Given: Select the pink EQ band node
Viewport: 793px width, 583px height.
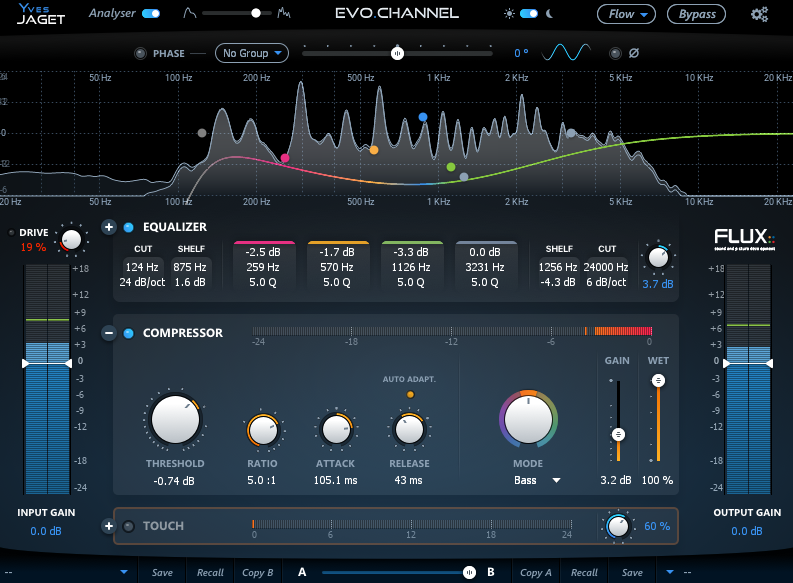Looking at the screenshot, I should coord(285,158).
